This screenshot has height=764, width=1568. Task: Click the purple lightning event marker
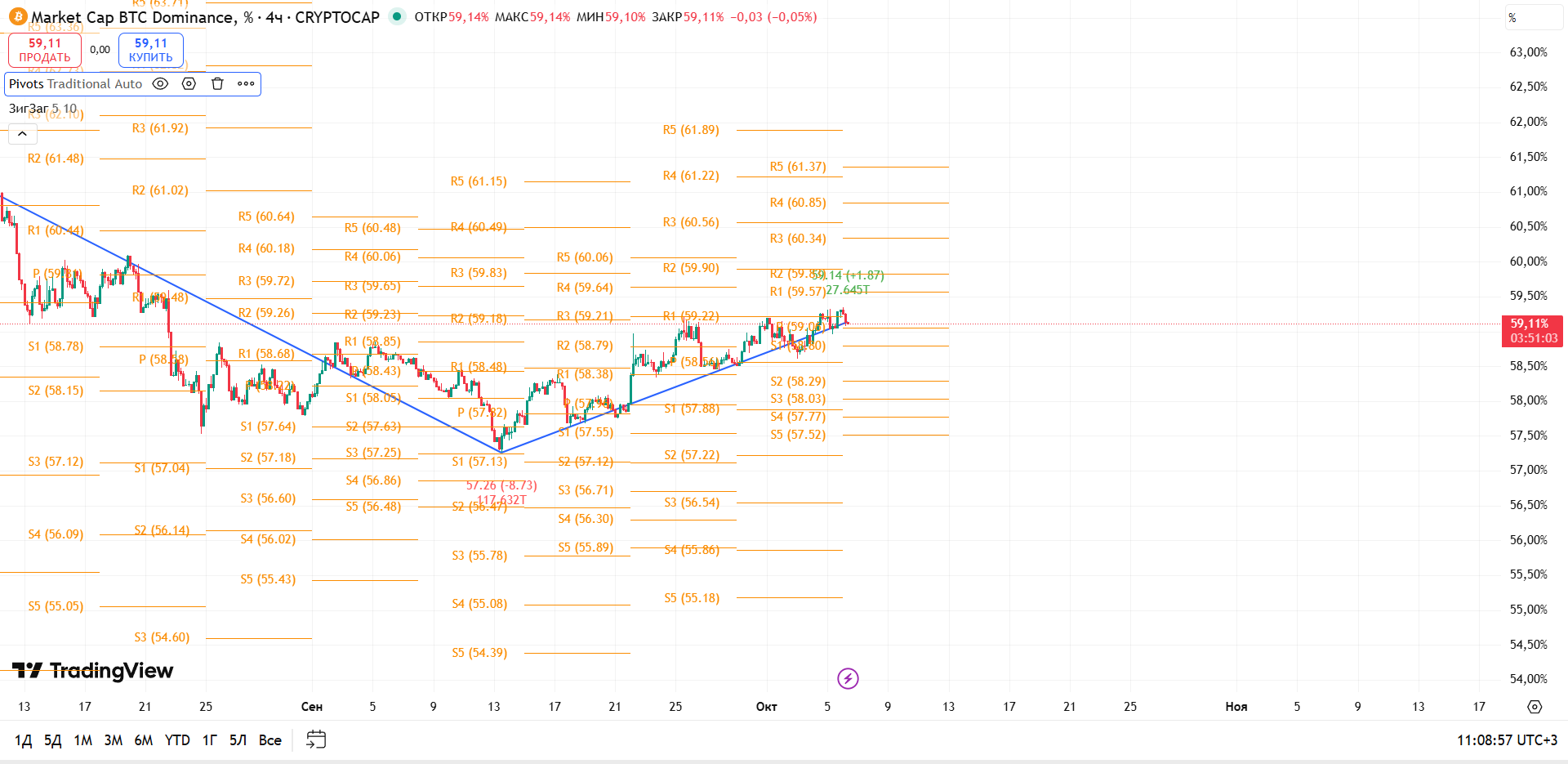(x=848, y=678)
